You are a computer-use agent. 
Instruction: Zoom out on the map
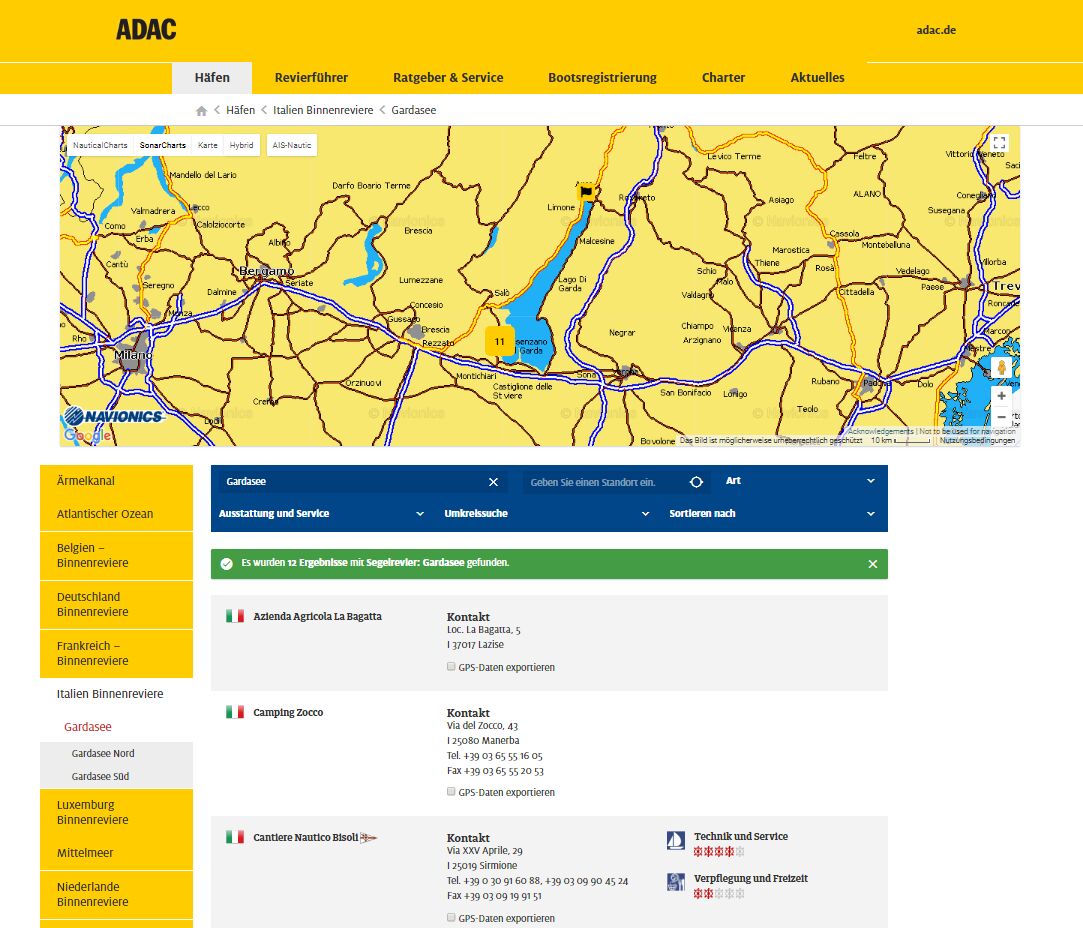point(1001,417)
